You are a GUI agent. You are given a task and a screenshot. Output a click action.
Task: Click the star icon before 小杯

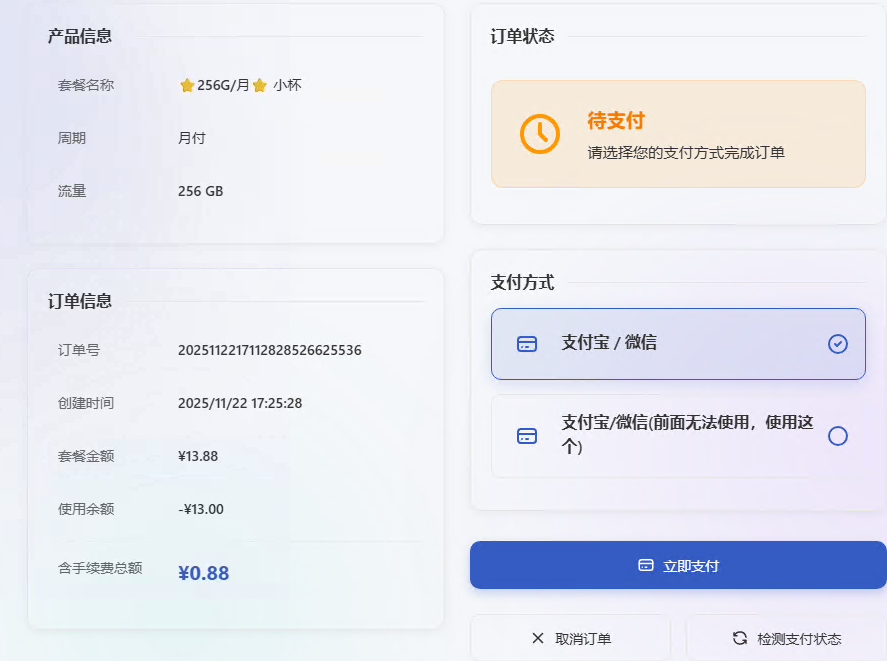pos(260,86)
